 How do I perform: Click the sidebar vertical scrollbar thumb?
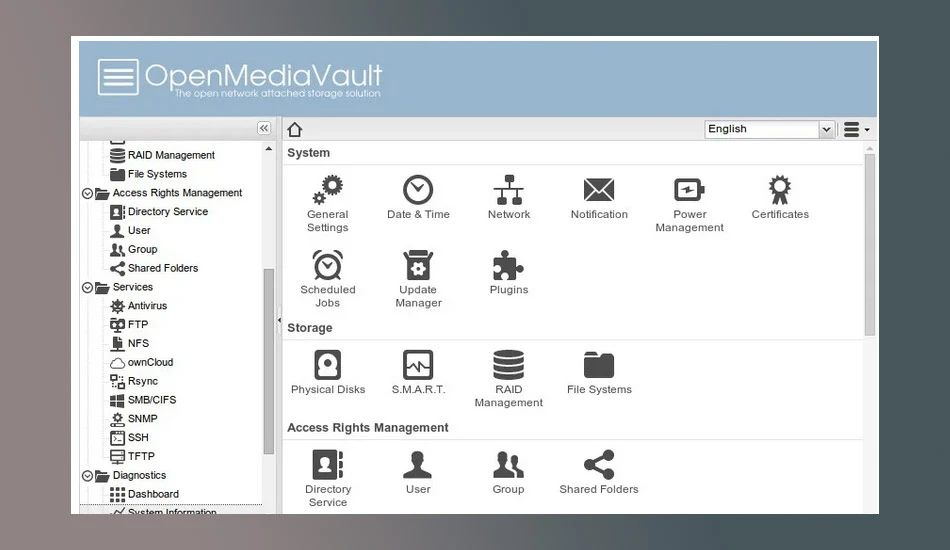(x=269, y=361)
